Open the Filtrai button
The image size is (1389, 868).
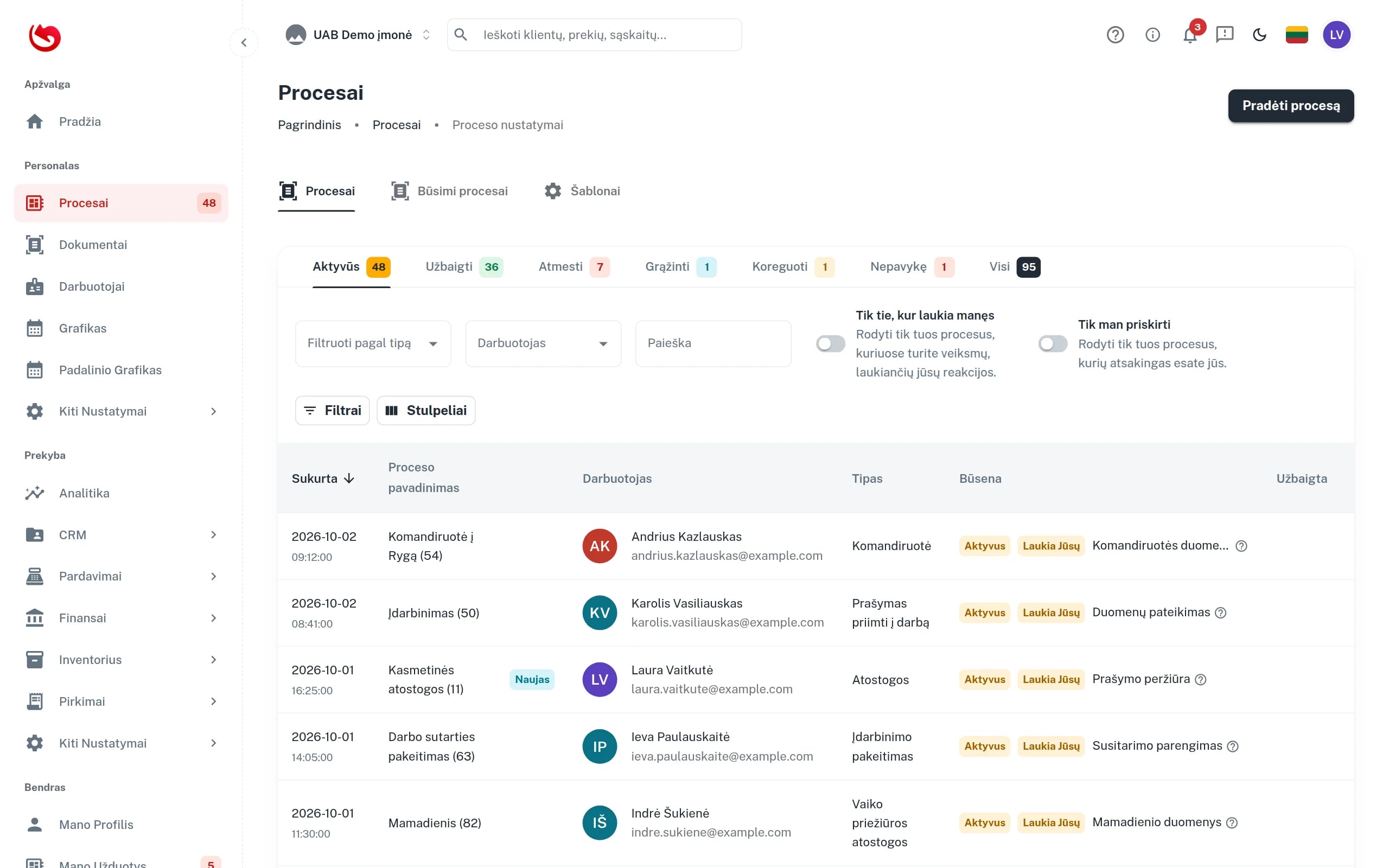pos(332,411)
